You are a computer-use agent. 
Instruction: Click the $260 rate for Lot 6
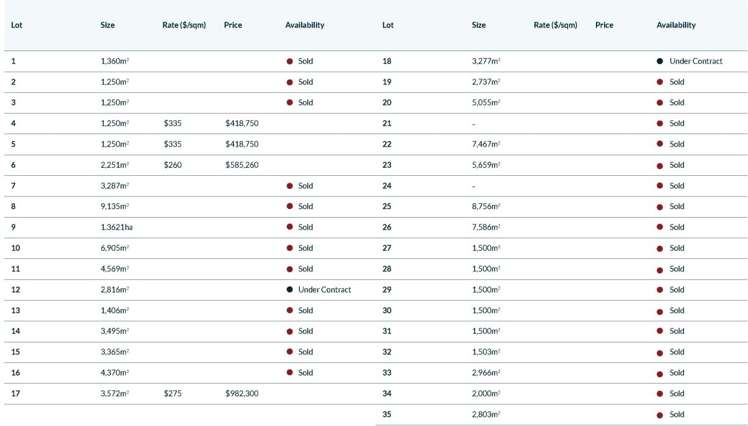[x=171, y=165]
